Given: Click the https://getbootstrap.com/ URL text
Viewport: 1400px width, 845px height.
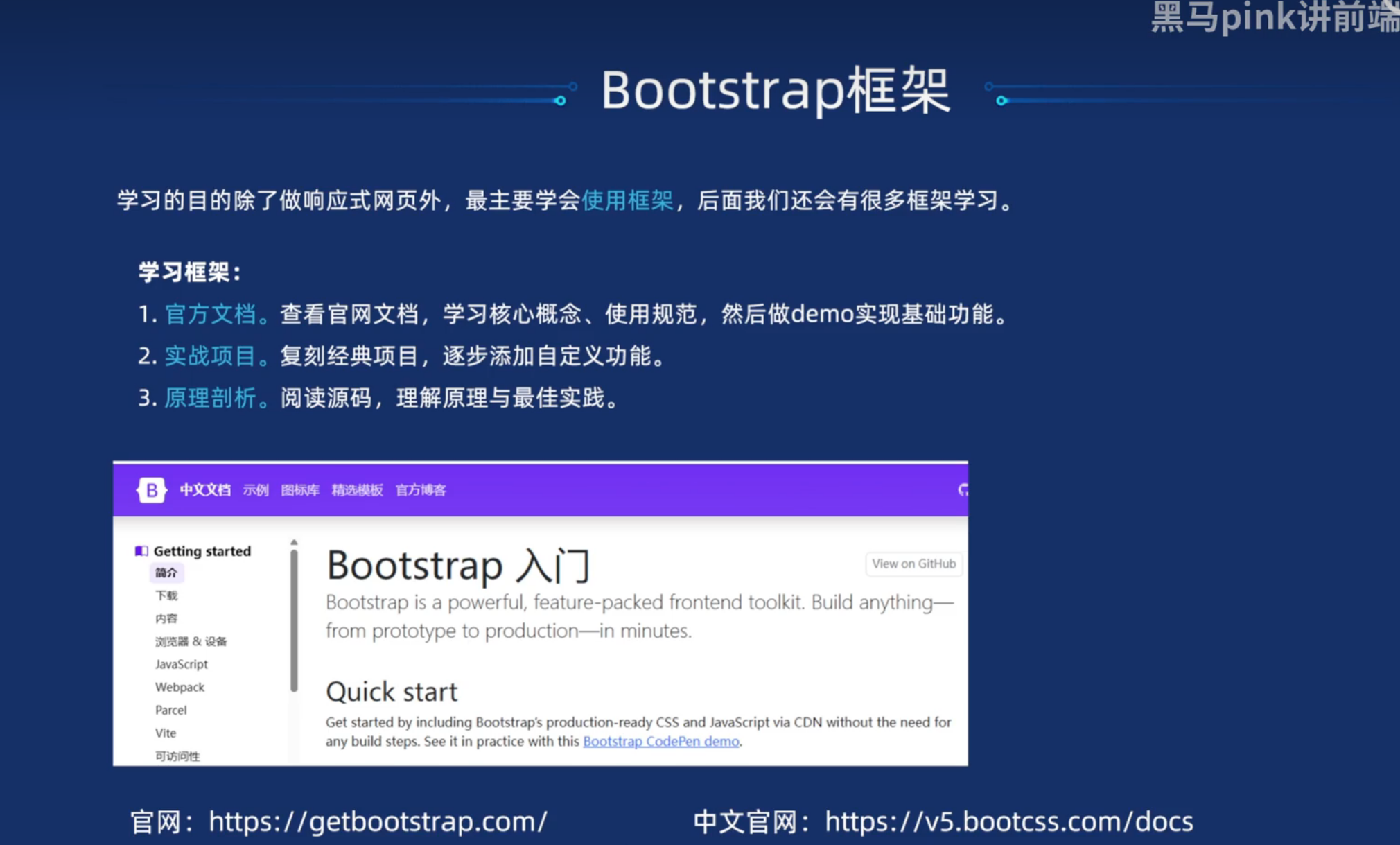Looking at the screenshot, I should [x=378, y=822].
